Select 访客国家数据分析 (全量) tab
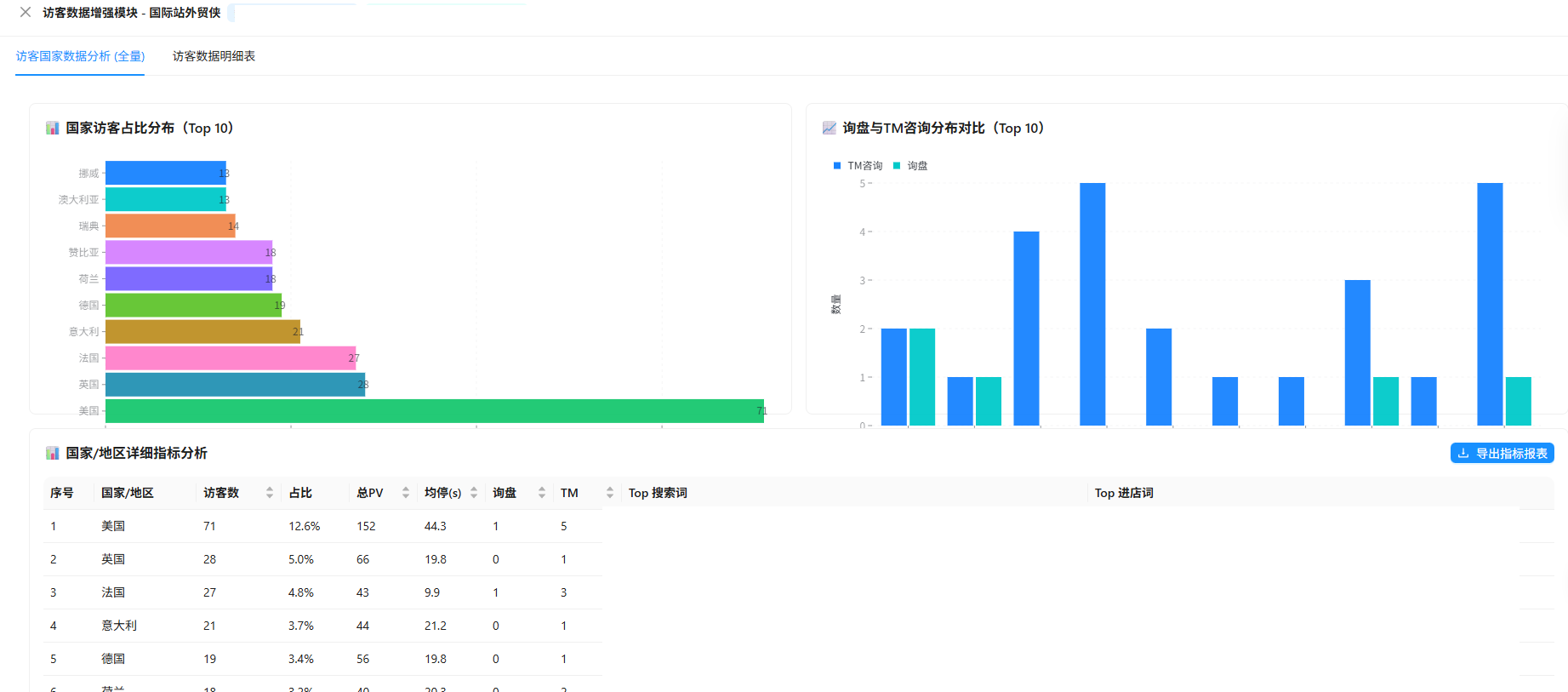 coord(80,56)
